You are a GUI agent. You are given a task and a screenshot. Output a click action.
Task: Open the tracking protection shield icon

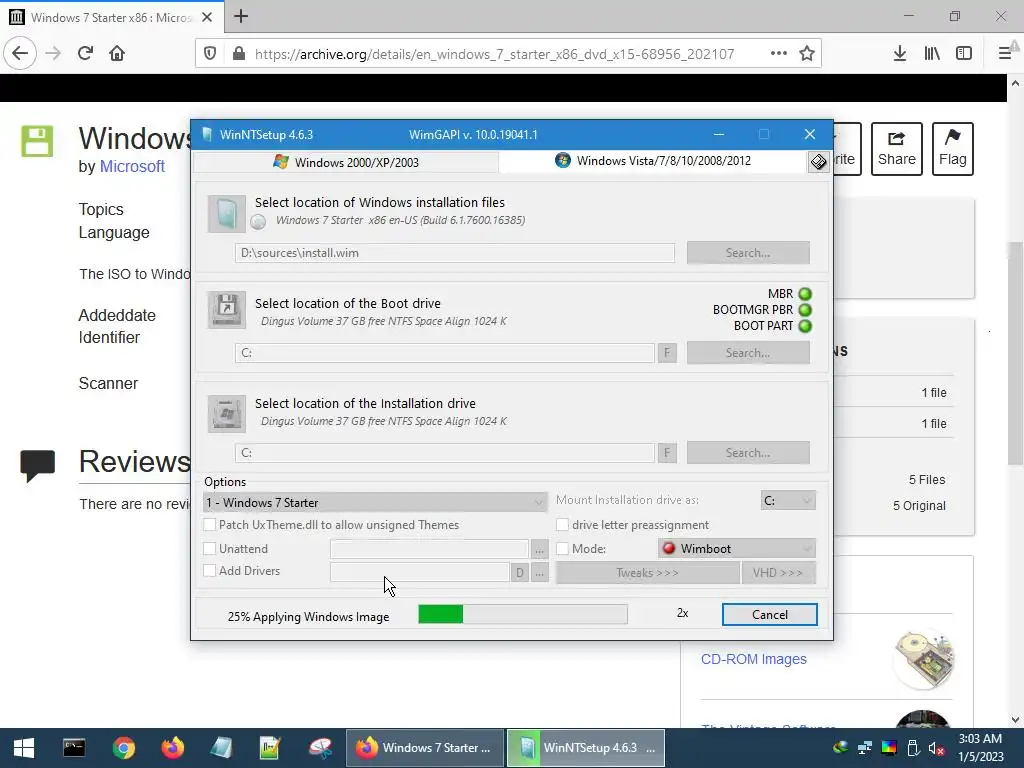click(210, 54)
